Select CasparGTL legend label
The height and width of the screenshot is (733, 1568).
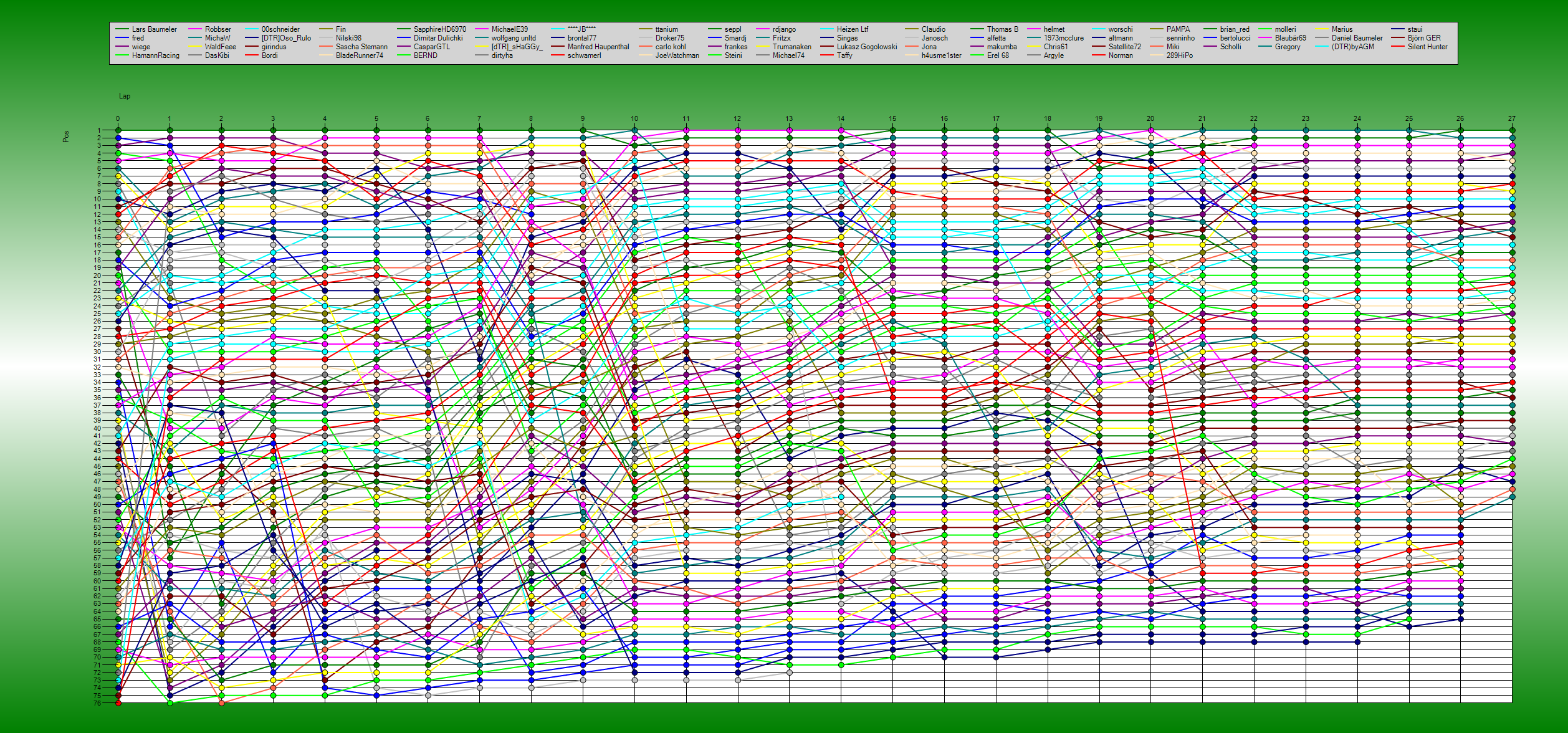431,47
